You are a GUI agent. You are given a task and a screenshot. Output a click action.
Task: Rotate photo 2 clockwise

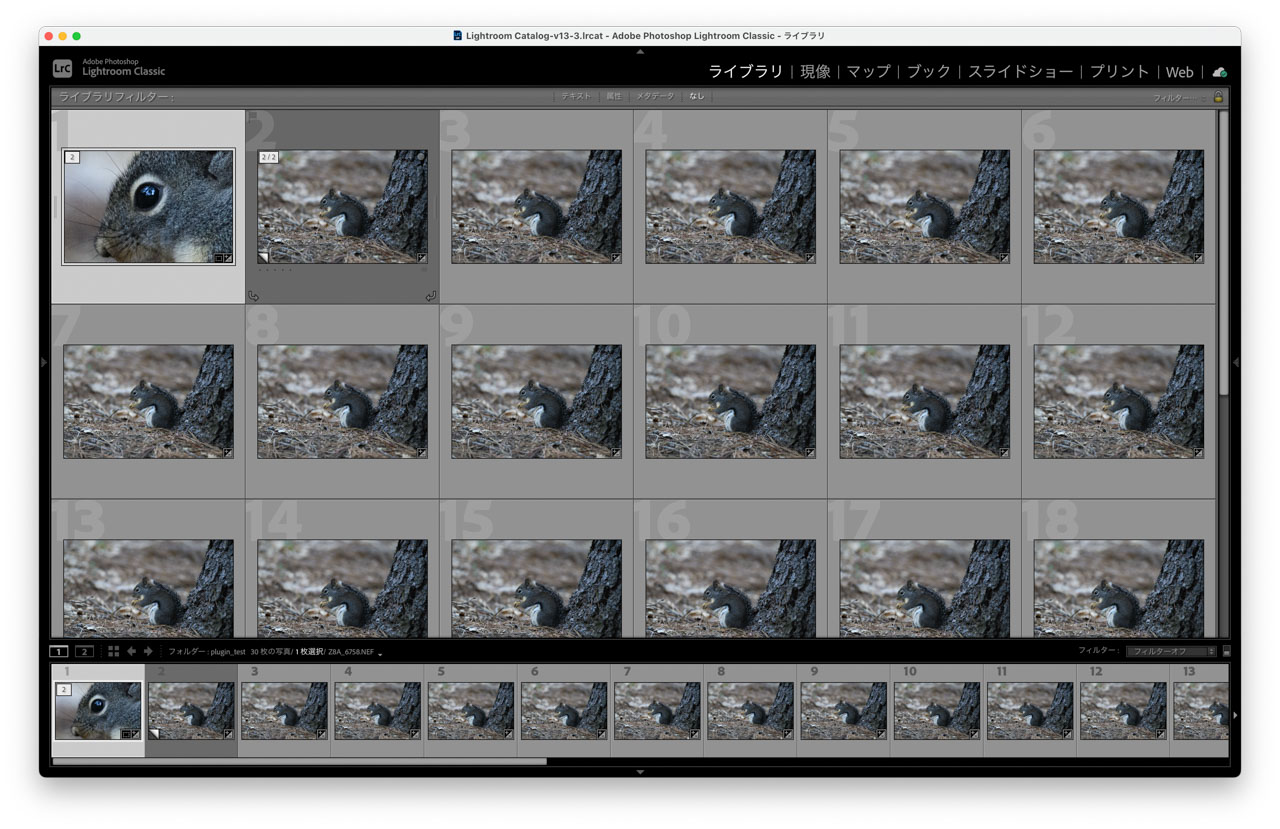(x=430, y=296)
